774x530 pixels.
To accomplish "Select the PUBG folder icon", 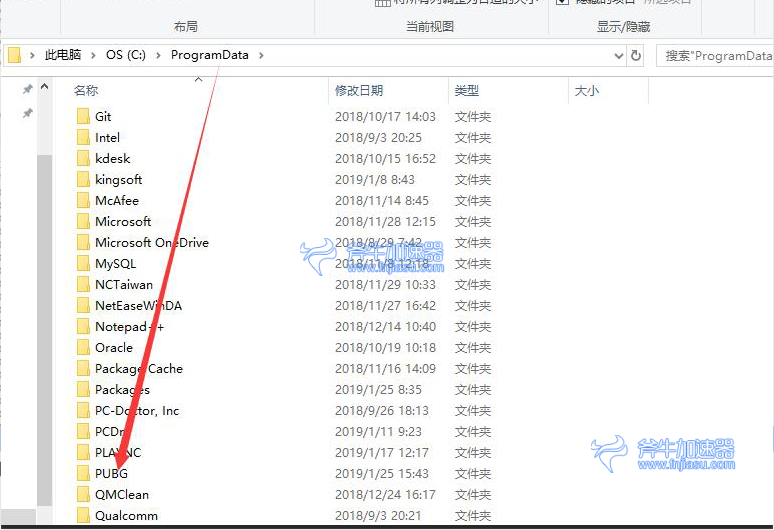I will pos(83,473).
